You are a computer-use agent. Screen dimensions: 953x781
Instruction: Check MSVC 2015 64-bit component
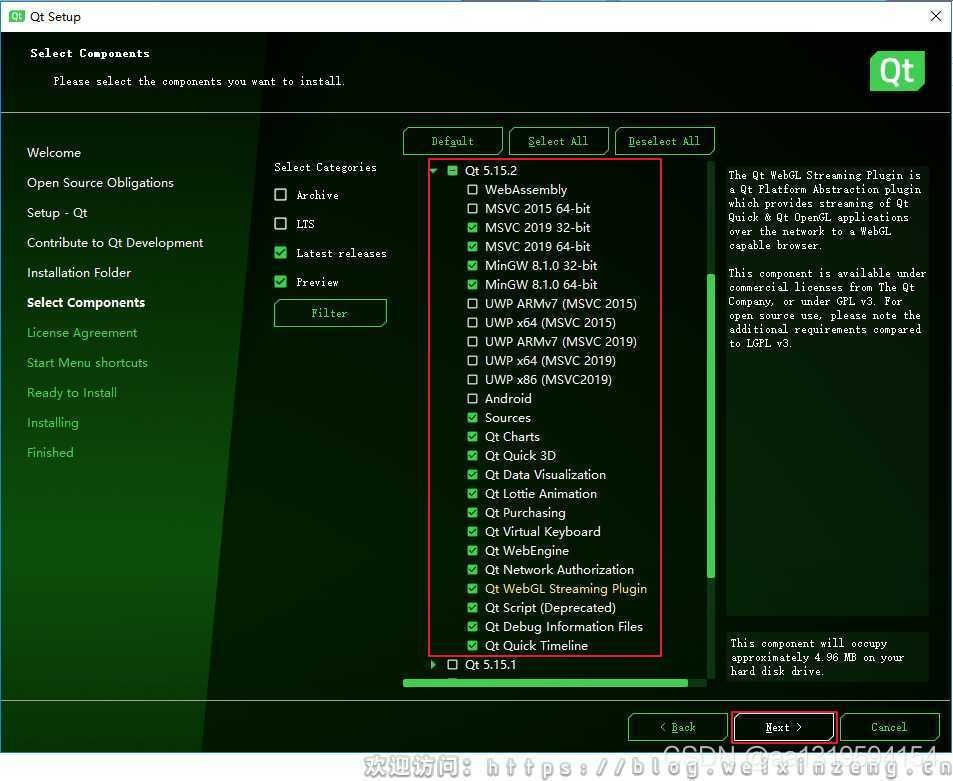tap(472, 208)
